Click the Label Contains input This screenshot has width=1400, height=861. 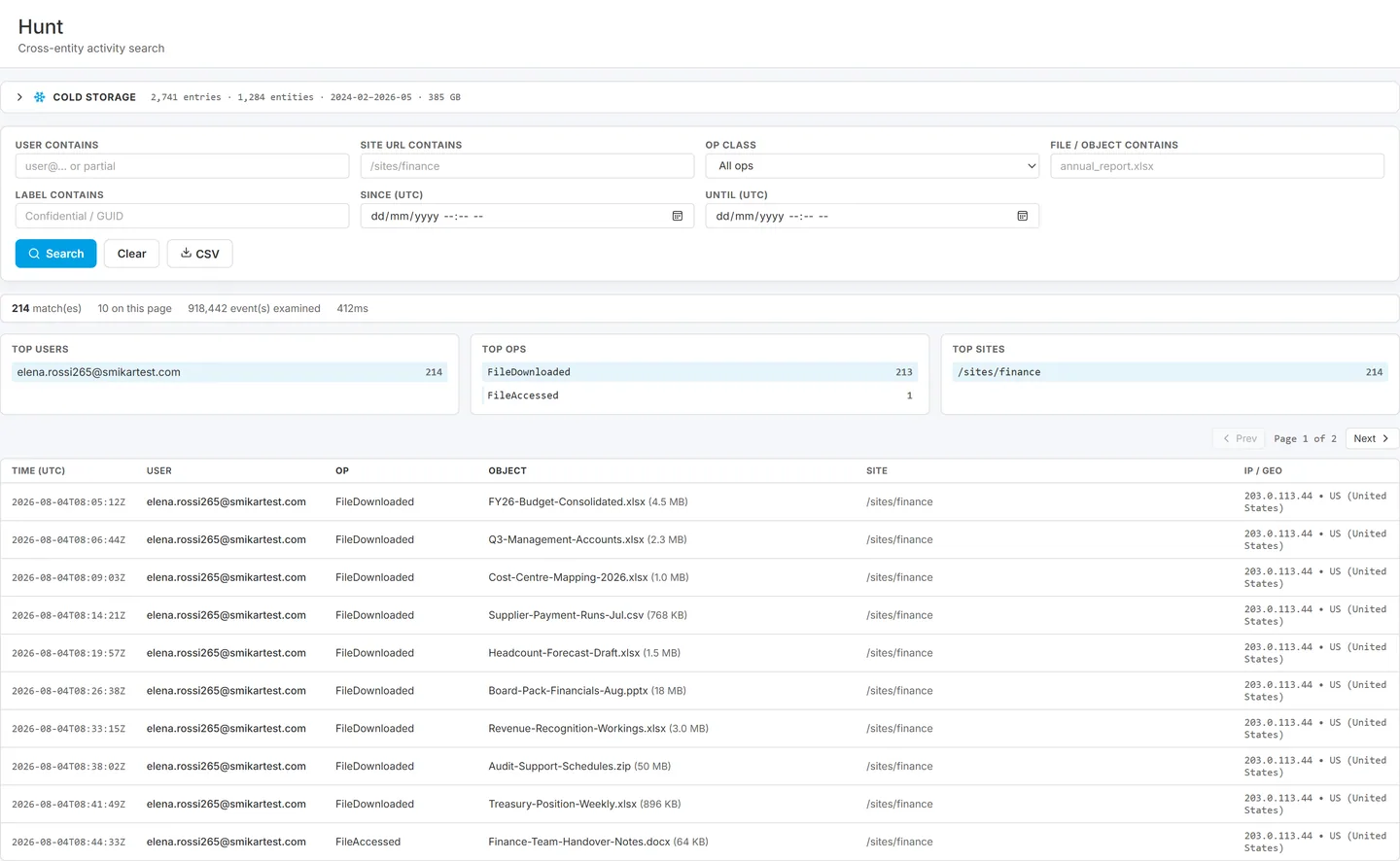[x=182, y=216]
